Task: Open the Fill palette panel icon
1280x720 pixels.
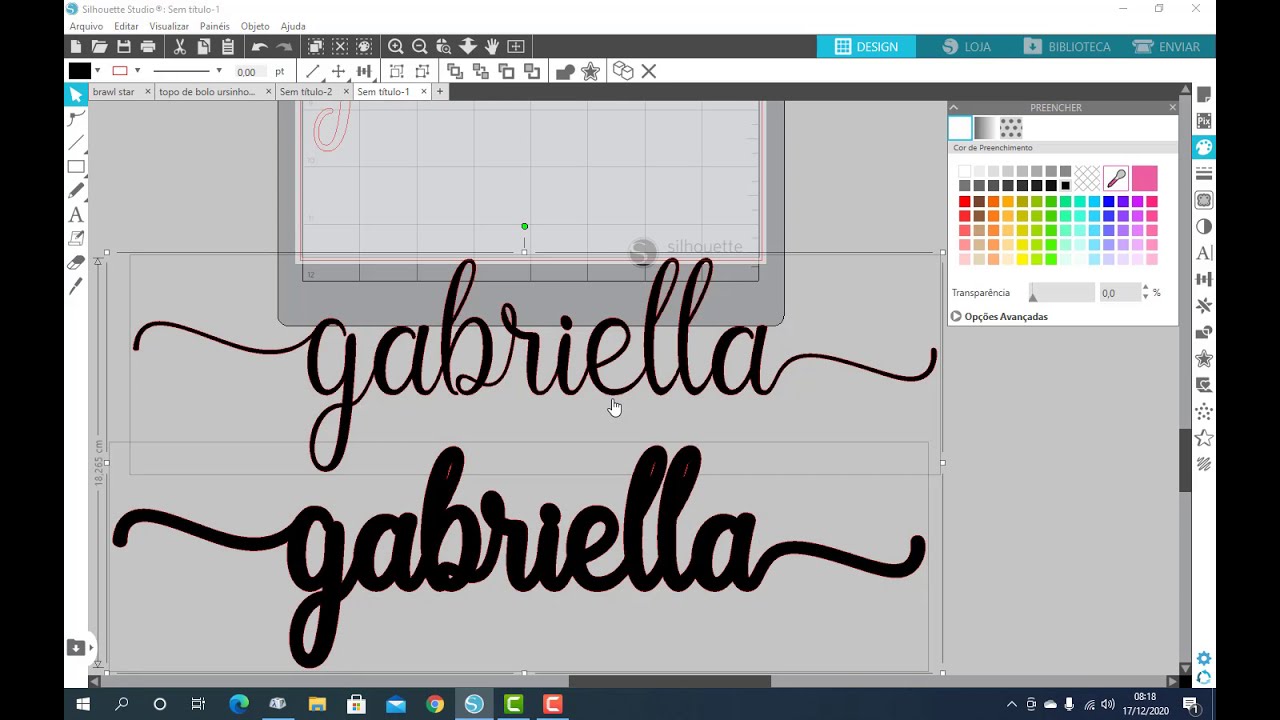Action: pos(1204,147)
